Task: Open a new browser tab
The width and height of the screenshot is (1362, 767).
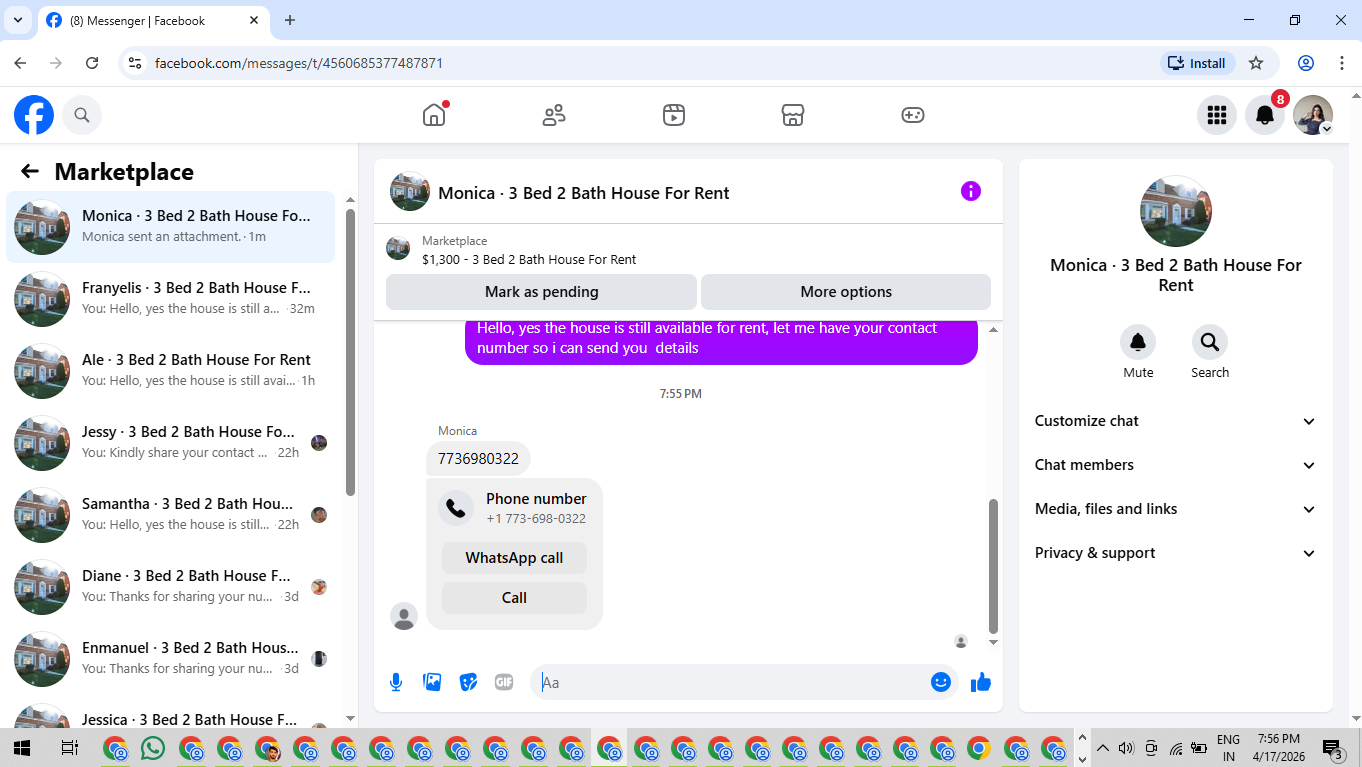Action: [x=290, y=20]
